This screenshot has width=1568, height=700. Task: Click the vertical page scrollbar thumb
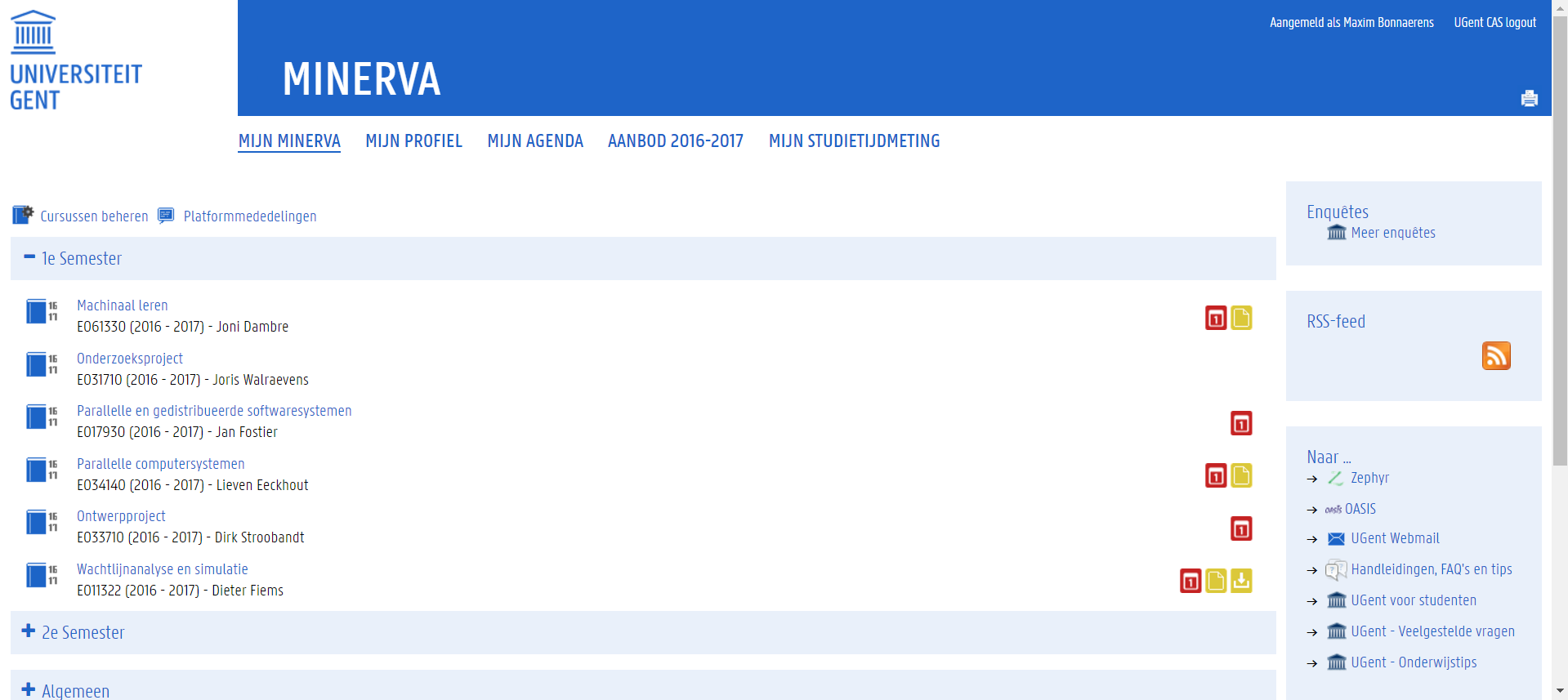coord(1560,242)
